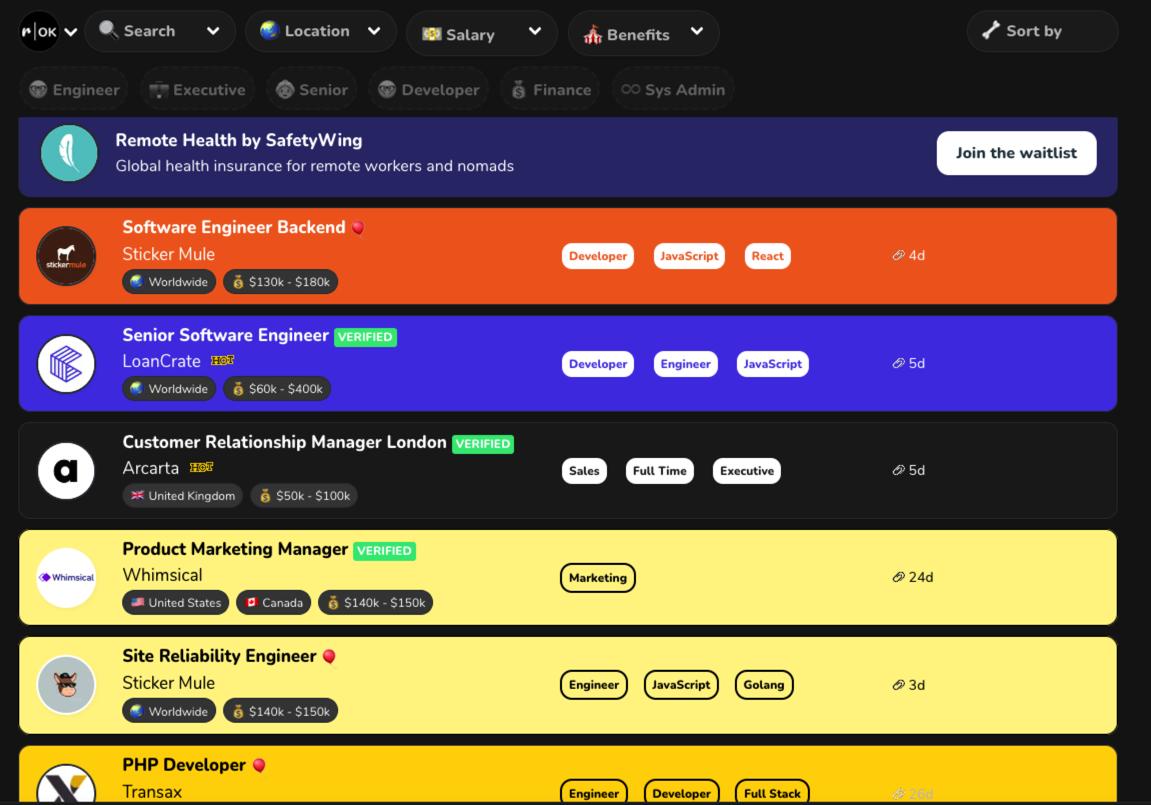Viewport: 1151px width, 805px height.
Task: Click the Arcarta 'a' logo
Action: [x=66, y=470]
